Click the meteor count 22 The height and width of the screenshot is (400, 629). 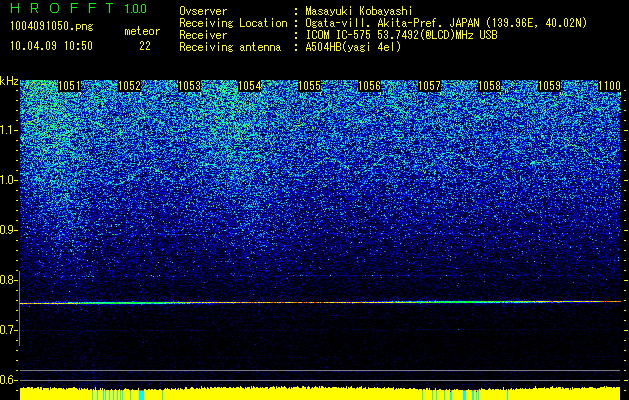(x=145, y=46)
